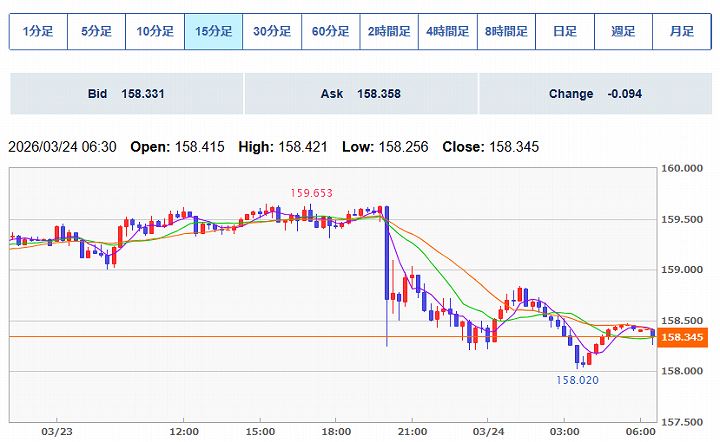Open the 月足 monthly chart
Screen dimensions: 720x442
pos(681,31)
